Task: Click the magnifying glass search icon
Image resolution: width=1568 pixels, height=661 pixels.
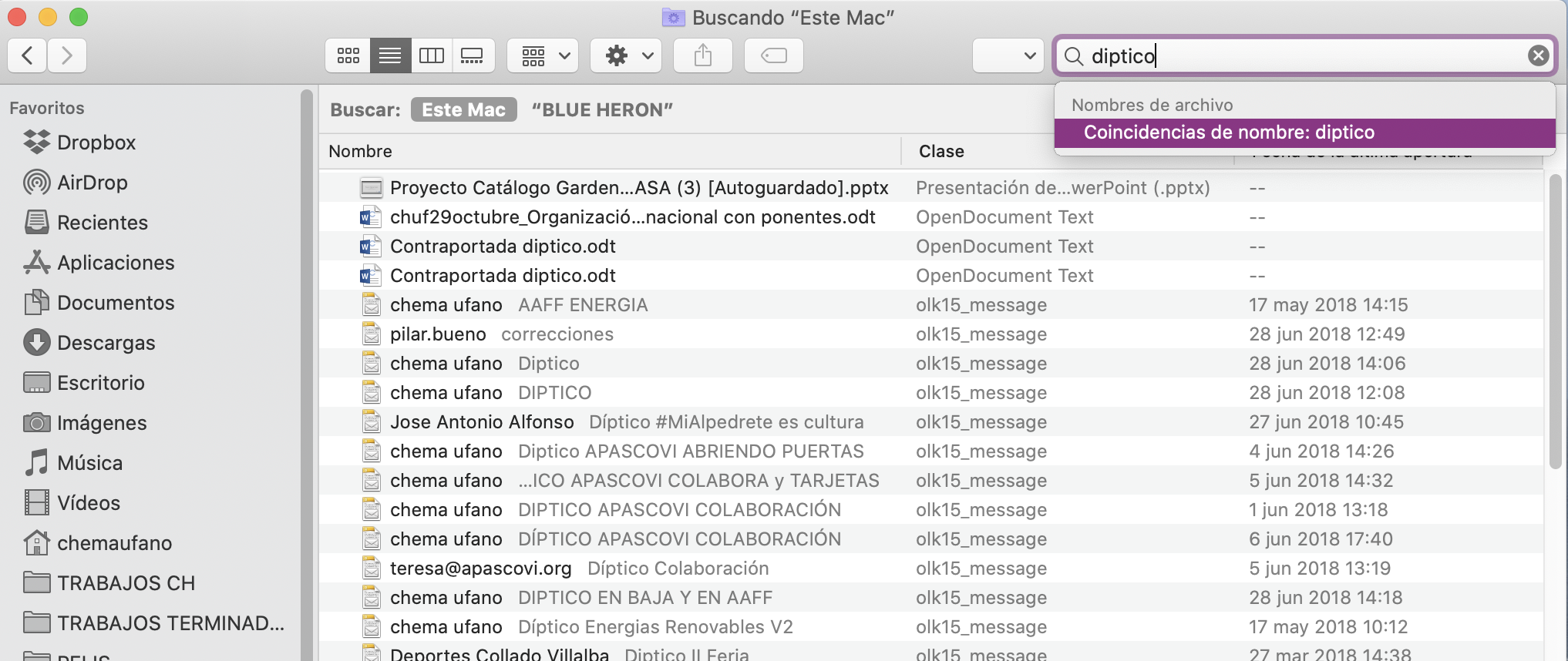Action: 1073,55
